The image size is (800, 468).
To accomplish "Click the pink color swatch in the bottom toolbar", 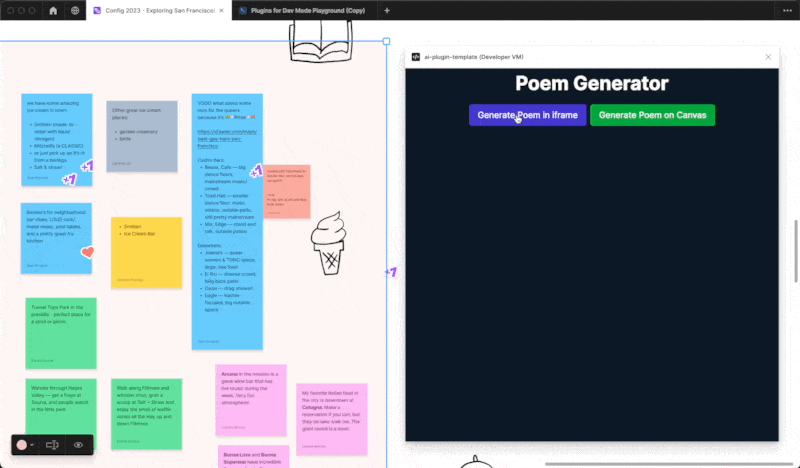I will (x=22, y=444).
